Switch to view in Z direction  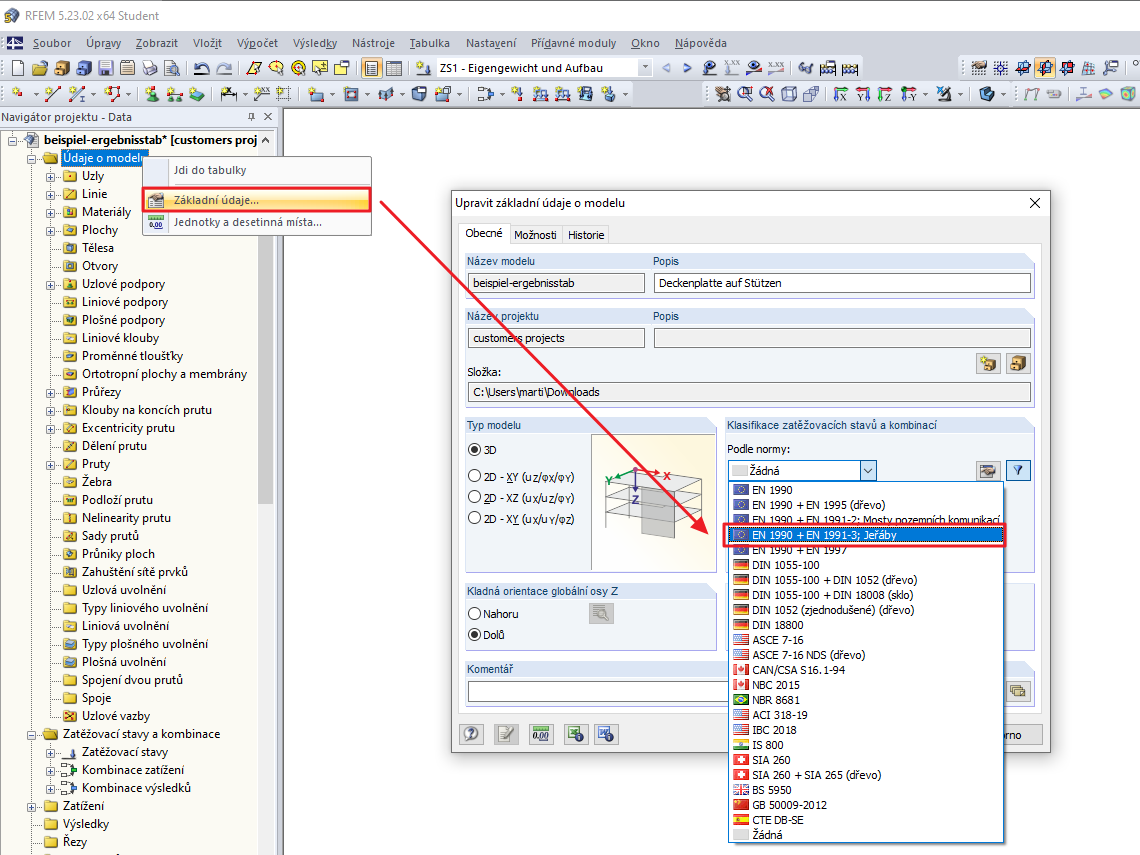(884, 94)
